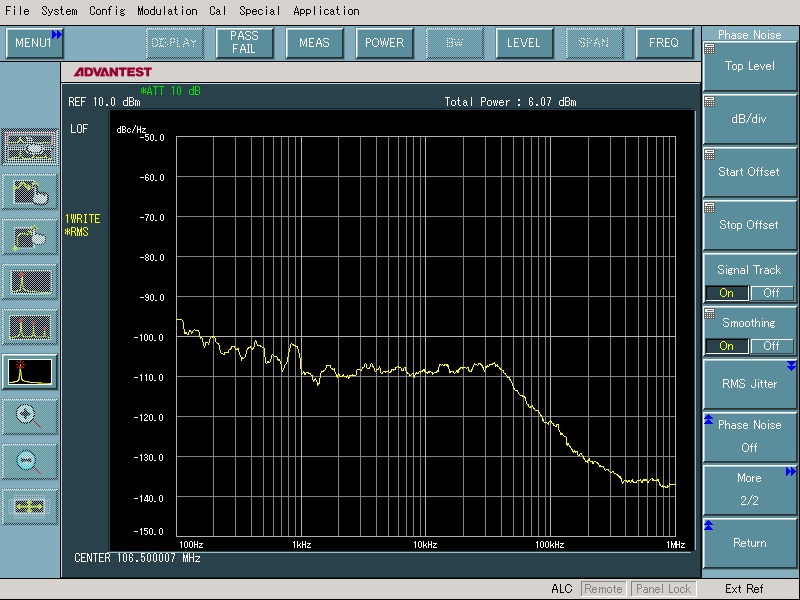Open the System menu
This screenshot has height=600, width=800.
click(59, 11)
